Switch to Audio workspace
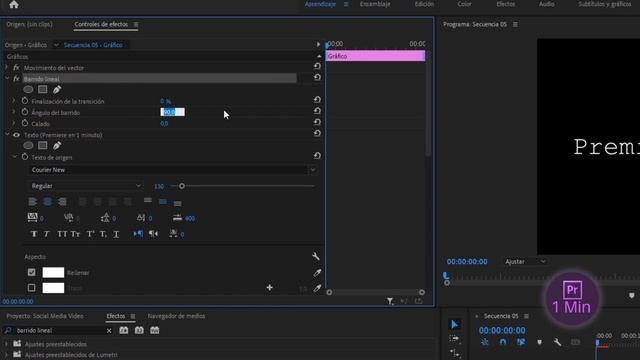Image resolution: width=640 pixels, height=360 pixels. (547, 4)
